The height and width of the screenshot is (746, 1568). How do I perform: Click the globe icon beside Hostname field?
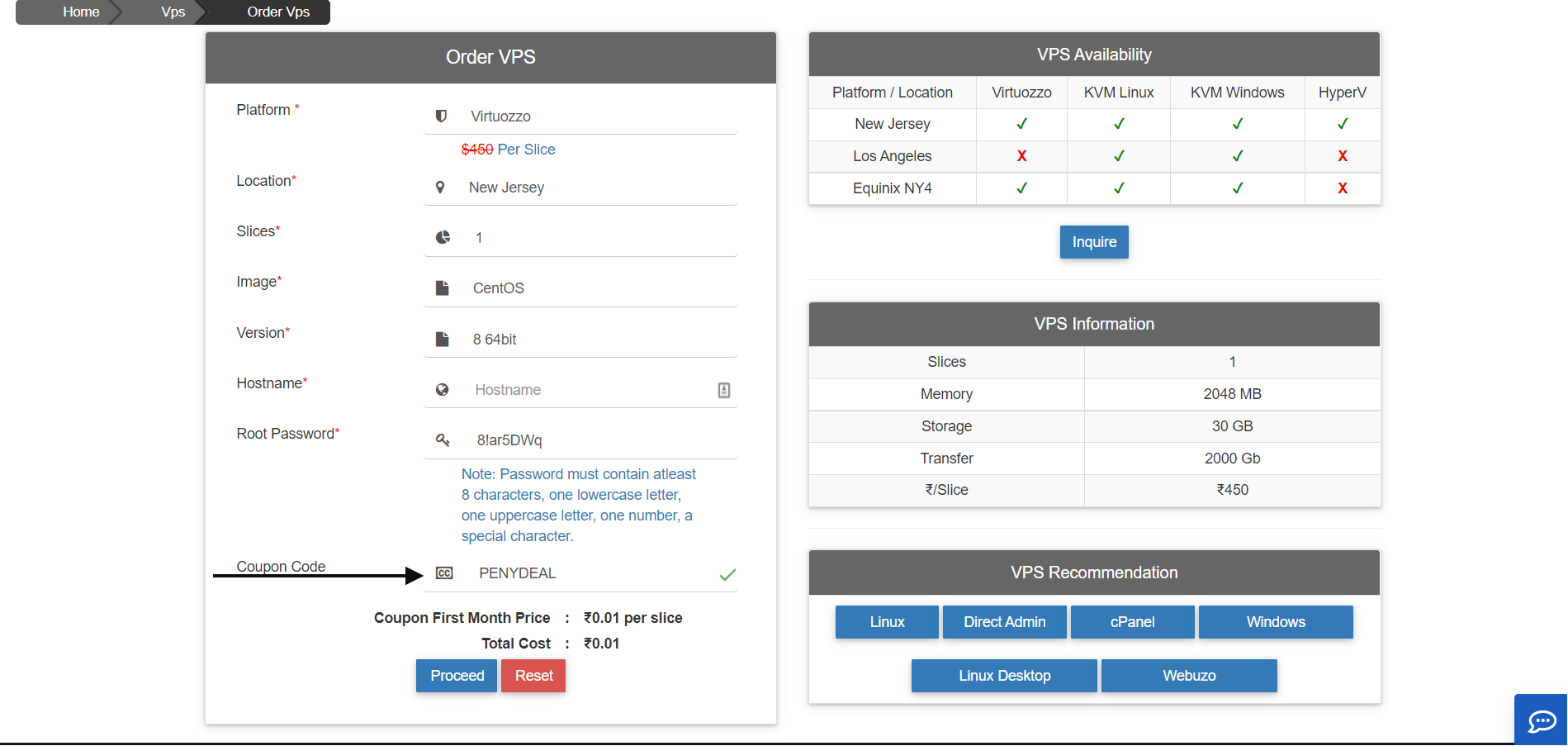pos(443,390)
